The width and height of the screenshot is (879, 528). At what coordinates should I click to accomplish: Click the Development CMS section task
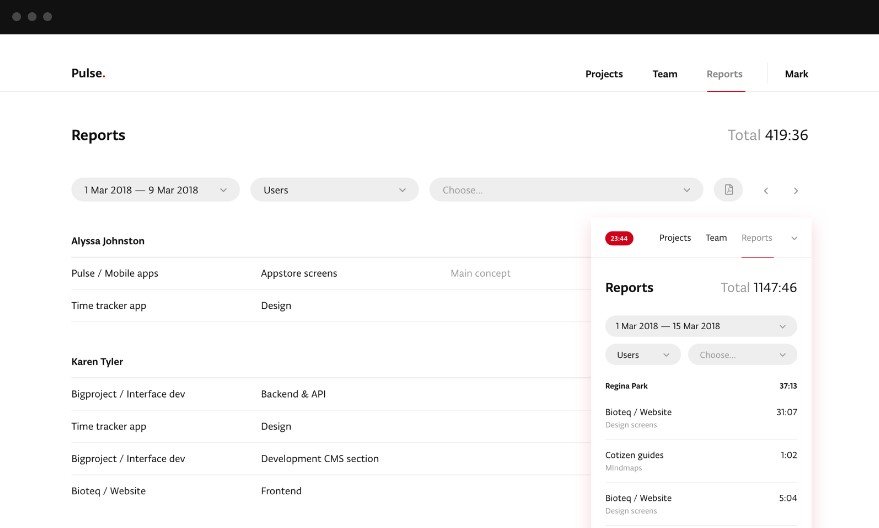[320, 458]
